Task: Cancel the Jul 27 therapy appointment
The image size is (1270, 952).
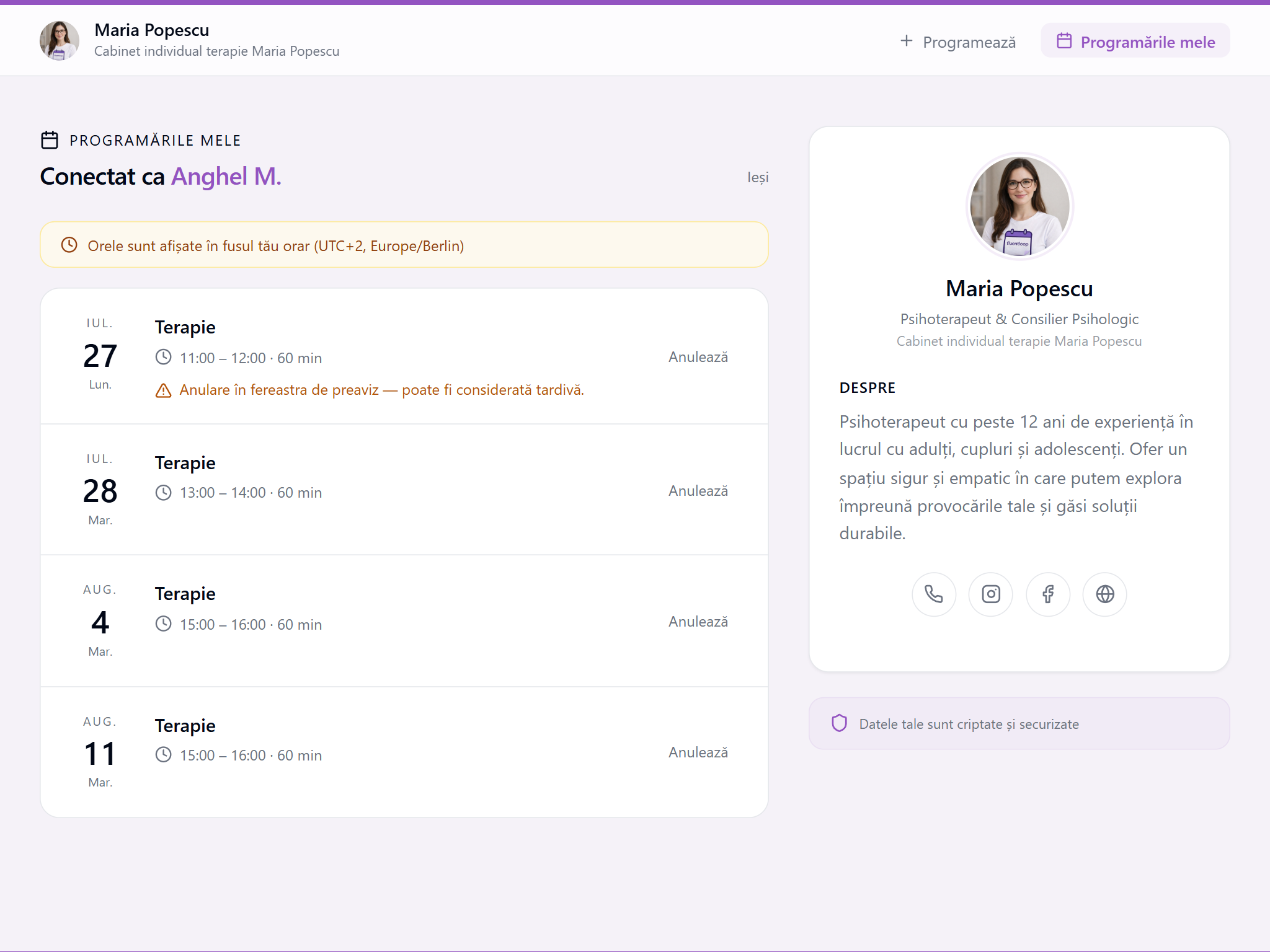Action: [x=698, y=357]
